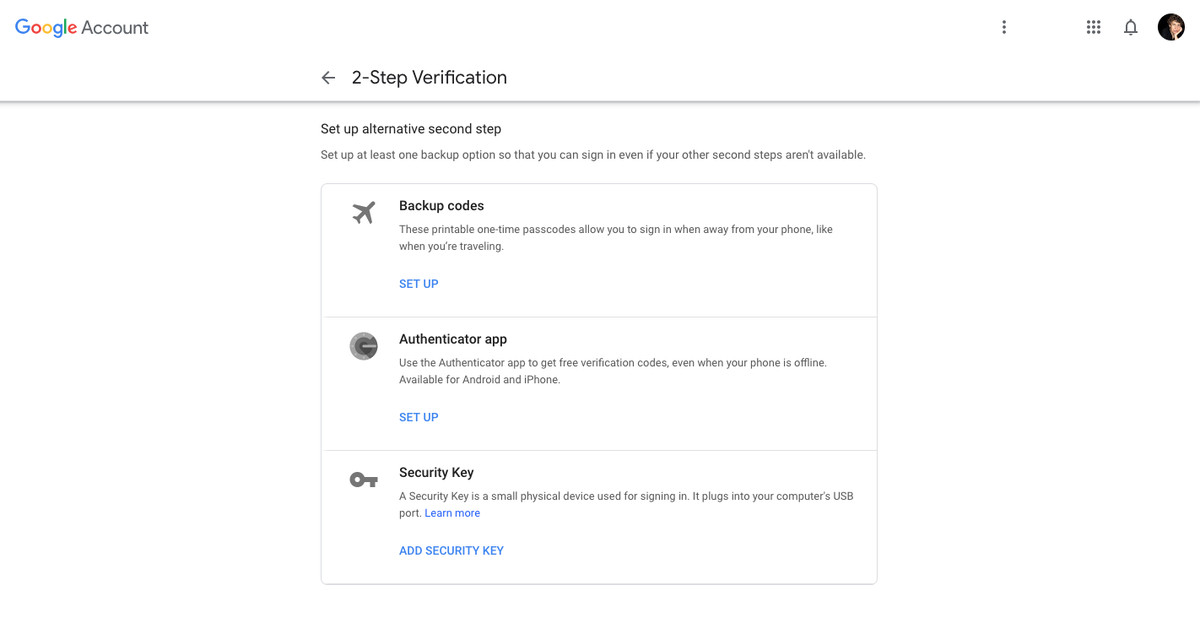Show notifications via the bell icon
Screen dimensions: 1200x618
1131,27
